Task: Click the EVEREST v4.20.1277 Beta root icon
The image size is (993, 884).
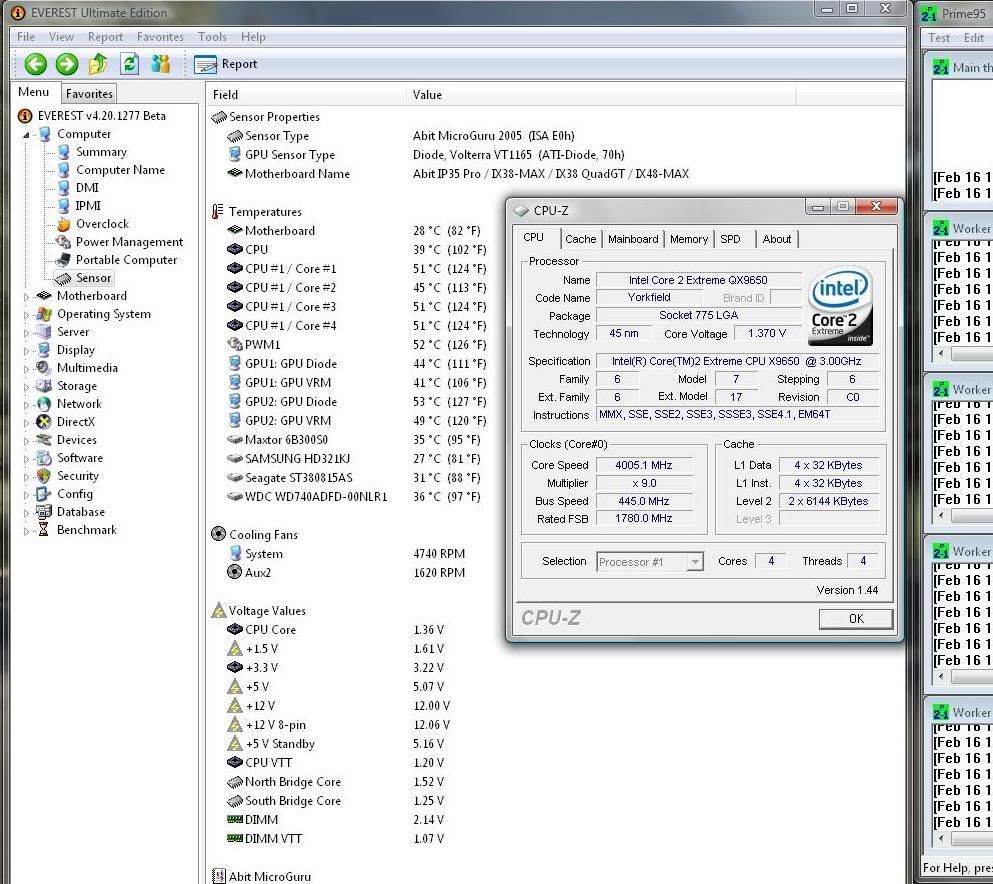Action: click(25, 116)
